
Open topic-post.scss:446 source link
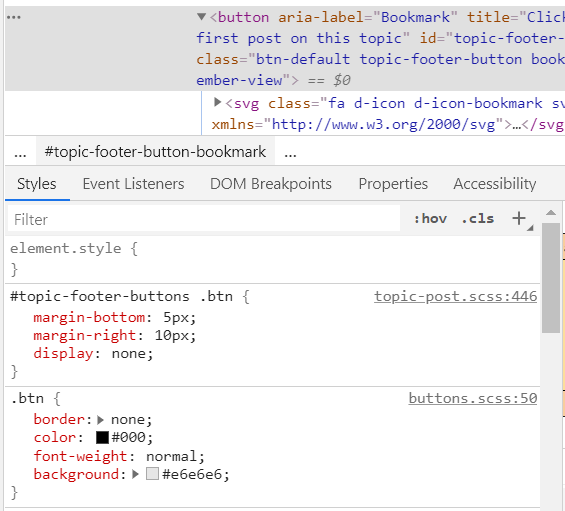455,297
